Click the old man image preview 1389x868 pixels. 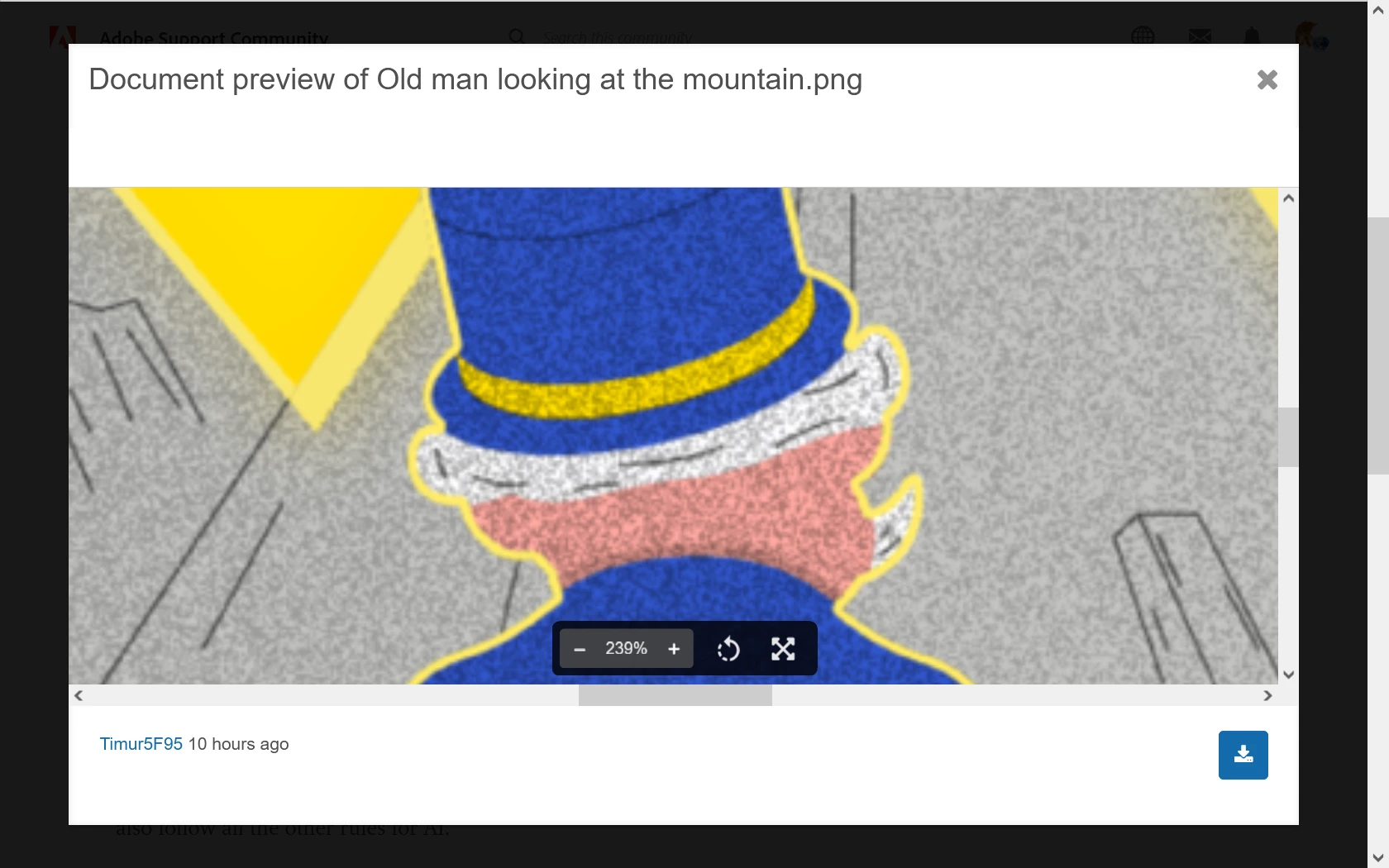(x=673, y=436)
